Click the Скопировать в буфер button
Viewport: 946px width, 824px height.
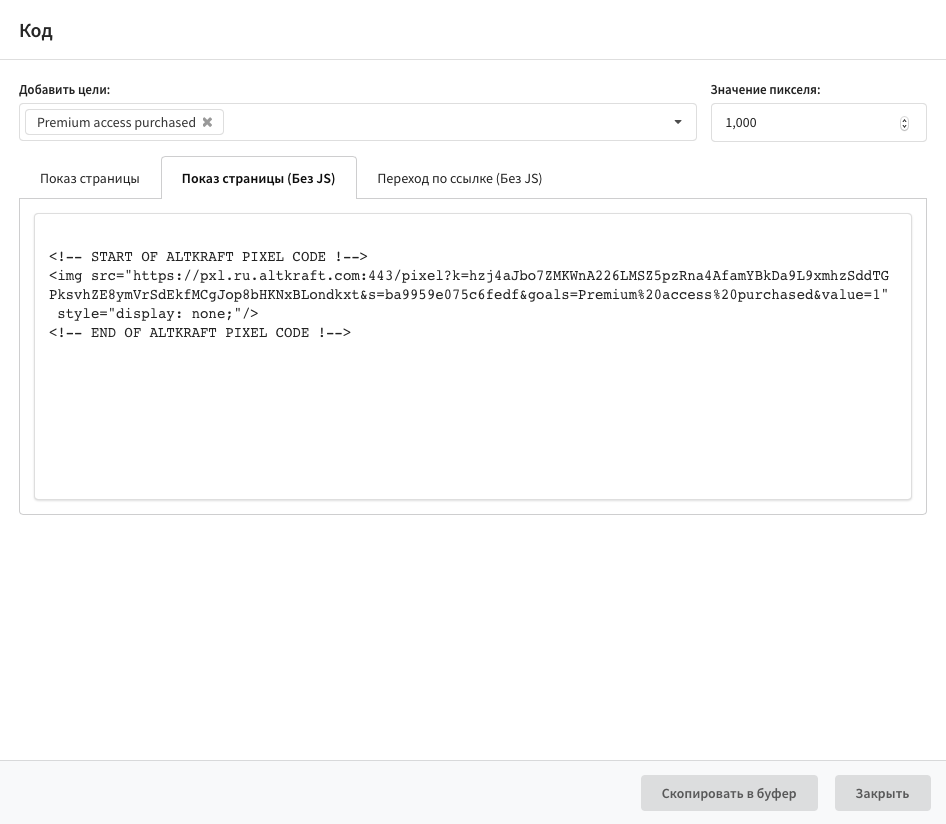pos(729,793)
